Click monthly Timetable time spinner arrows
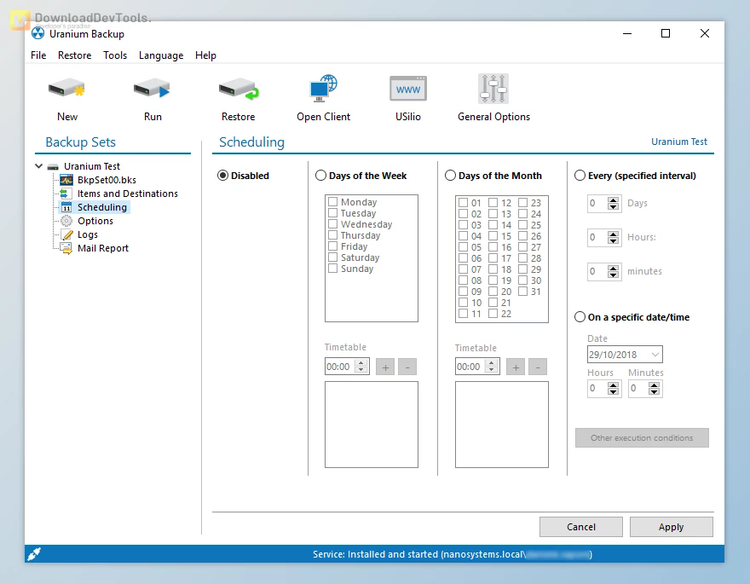 point(492,366)
